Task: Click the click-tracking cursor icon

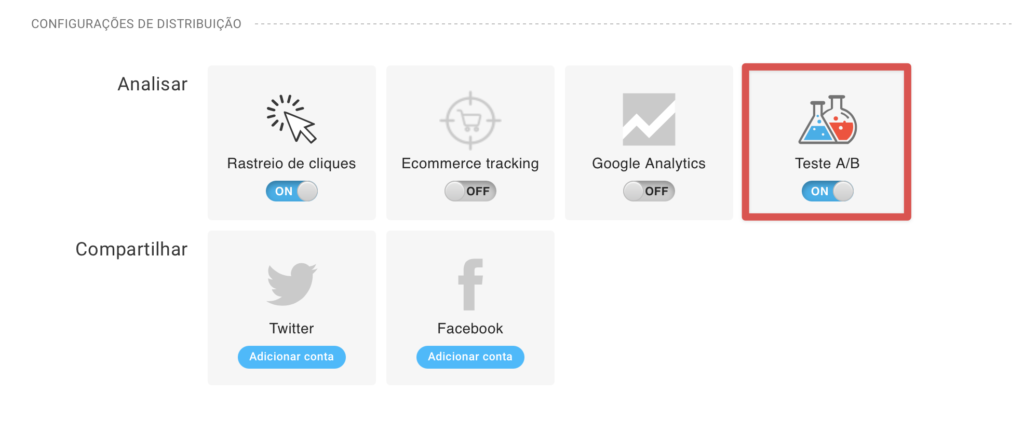Action: click(x=291, y=119)
